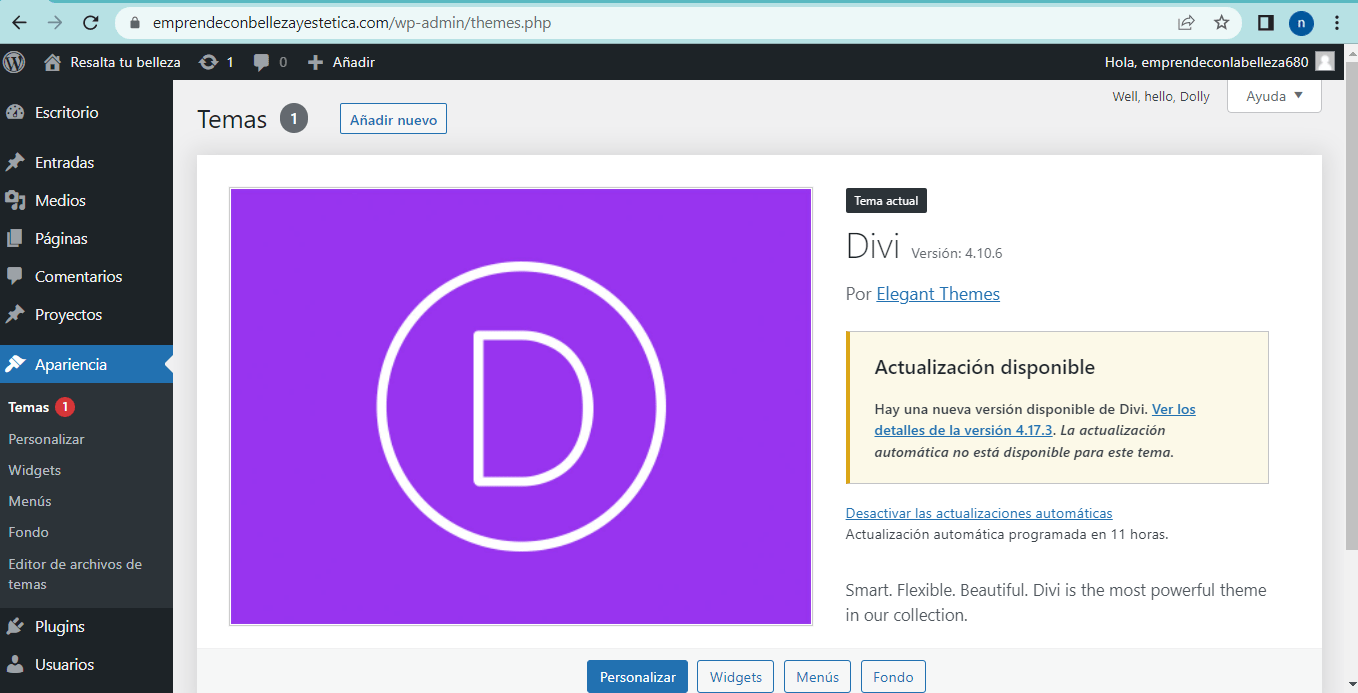1358x693 pixels.
Task: Click the Escritorio dashboard icon
Action: 15,112
